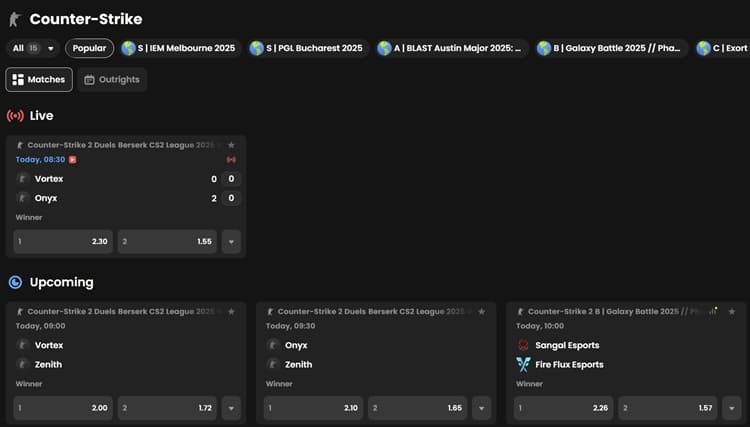Click the Counter-Strike logo icon in header
Screen dimensions: 750x427
(15, 19)
